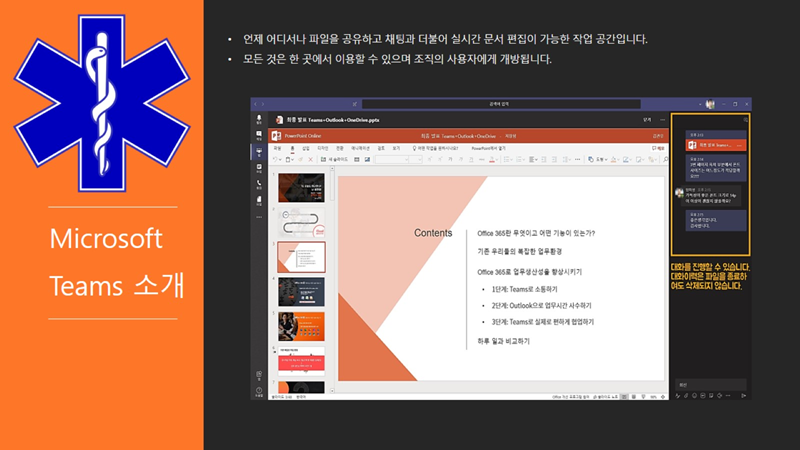
Task: Go forward with Teams navigation arrow
Action: point(263,104)
